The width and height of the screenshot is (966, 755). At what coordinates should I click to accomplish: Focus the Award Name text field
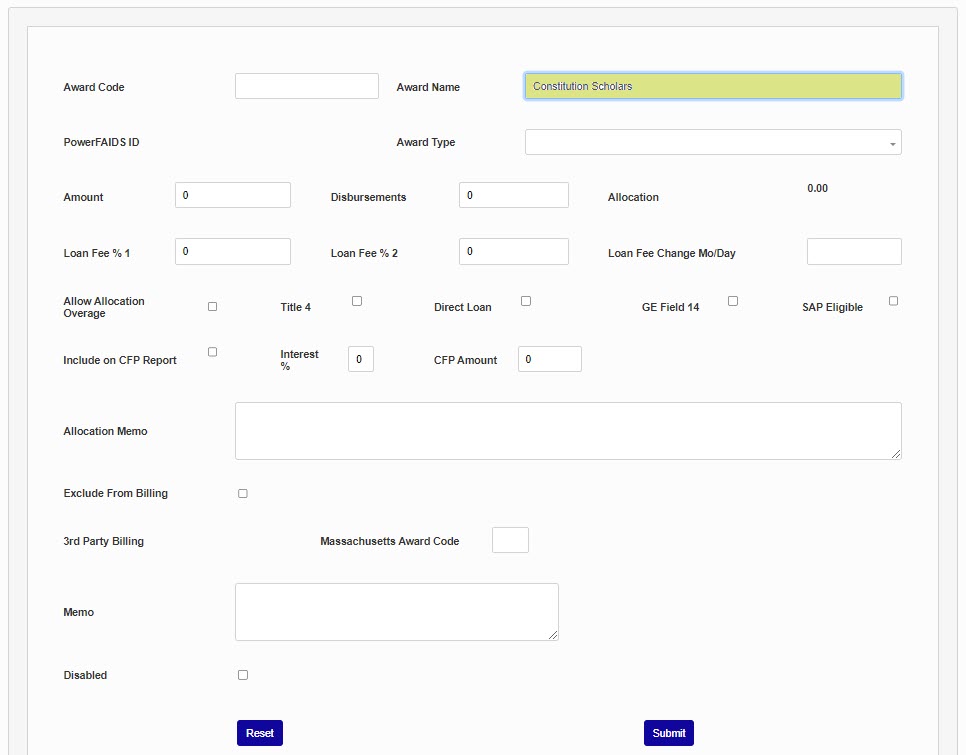click(712, 86)
